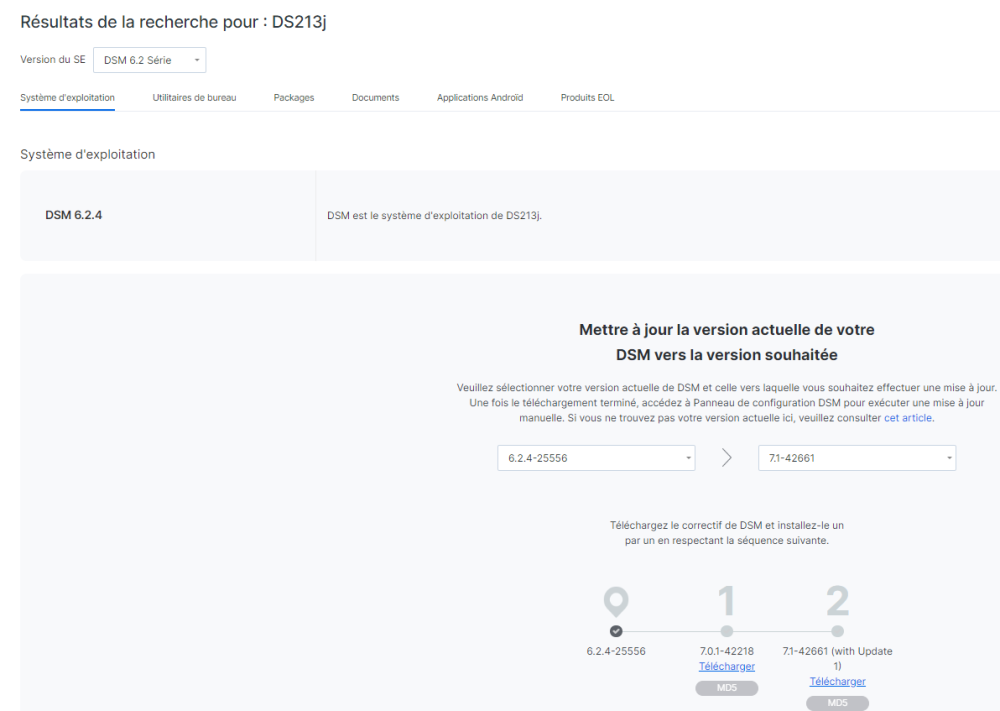
Task: Expand the current version 6.2.4-25556 dropdown
Action: pos(596,458)
